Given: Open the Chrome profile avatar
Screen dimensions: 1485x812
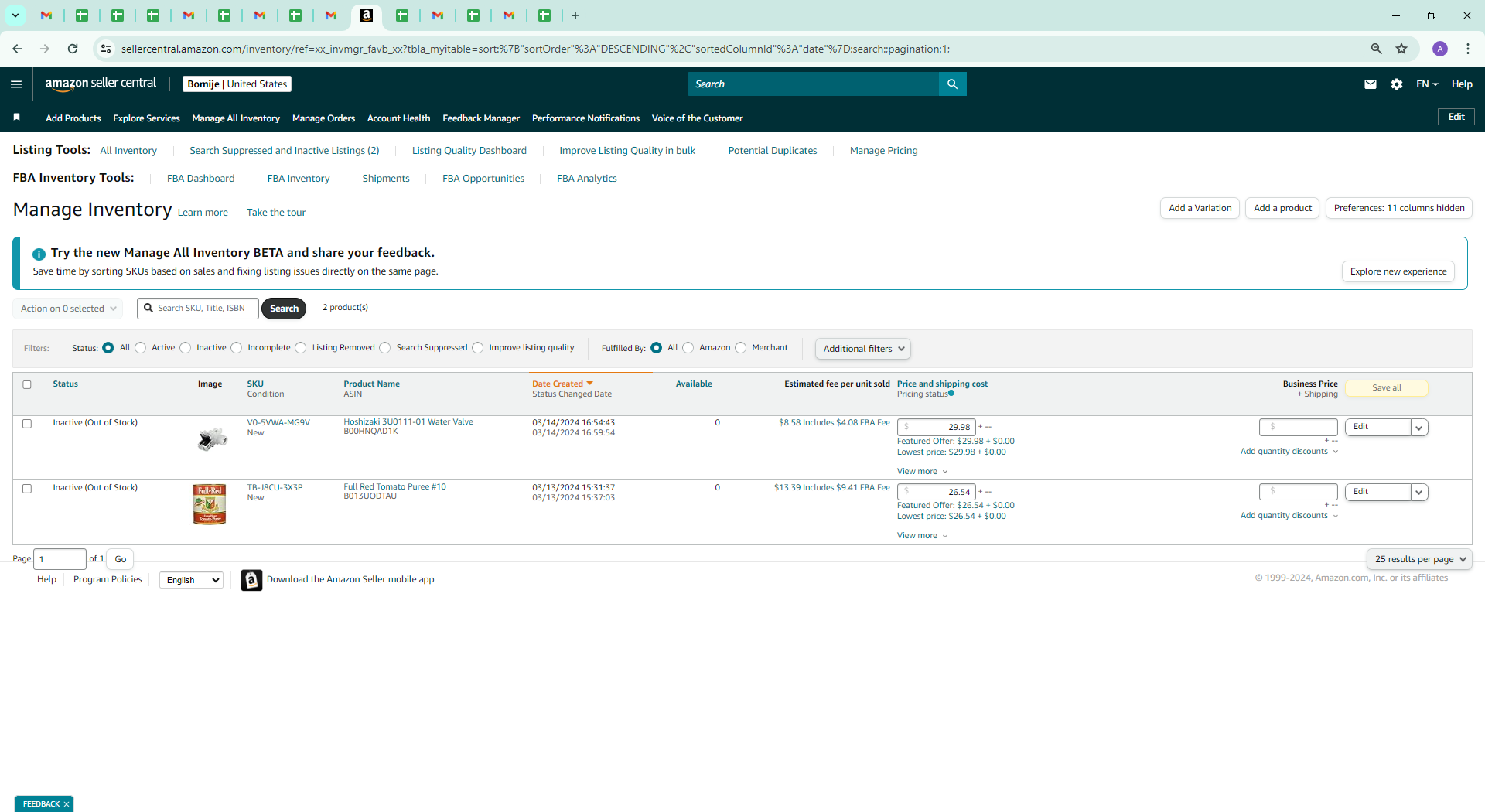Looking at the screenshot, I should (x=1440, y=49).
